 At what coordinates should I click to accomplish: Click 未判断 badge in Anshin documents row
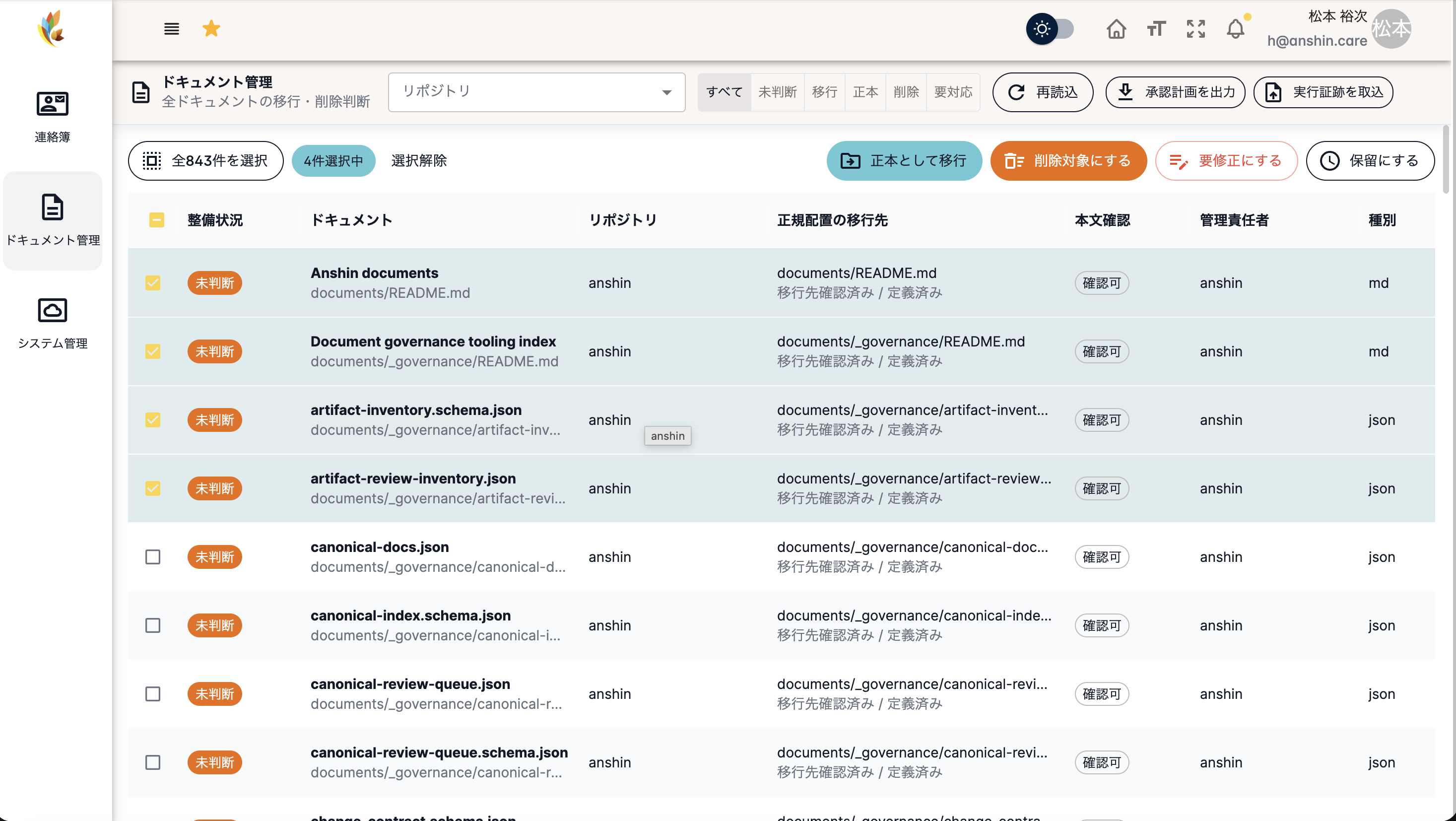point(214,283)
